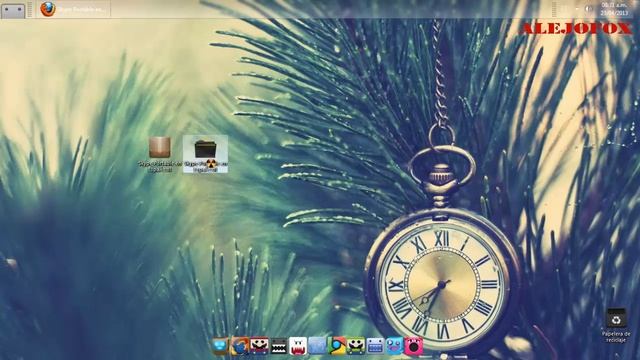Launch Firefox from the bottom dock
This screenshot has height=360, width=640.
pos(240,346)
